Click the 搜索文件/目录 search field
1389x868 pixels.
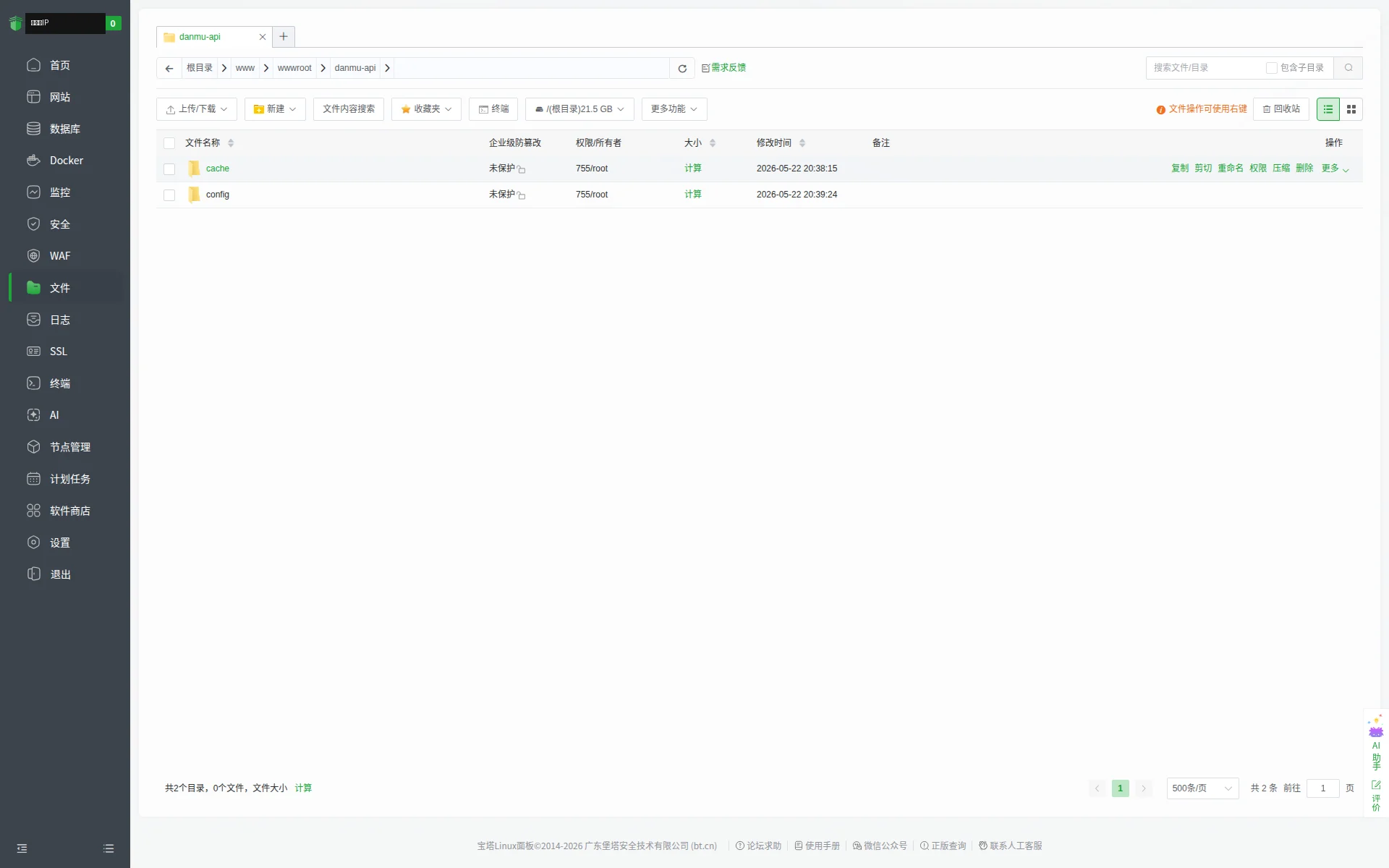click(x=1205, y=68)
